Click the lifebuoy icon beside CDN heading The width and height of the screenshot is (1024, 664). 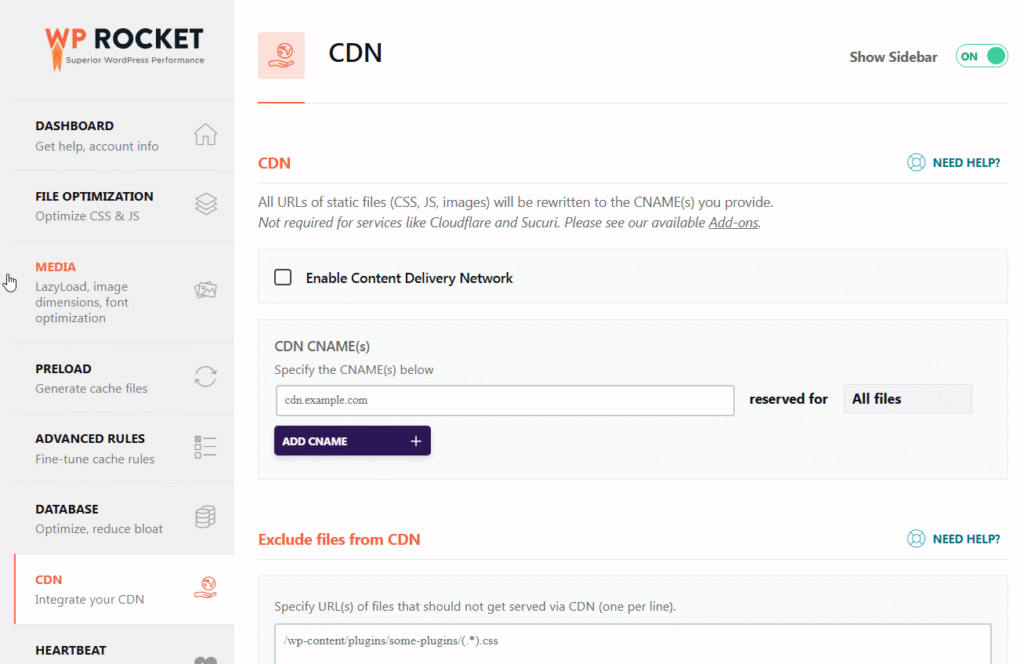(x=916, y=163)
